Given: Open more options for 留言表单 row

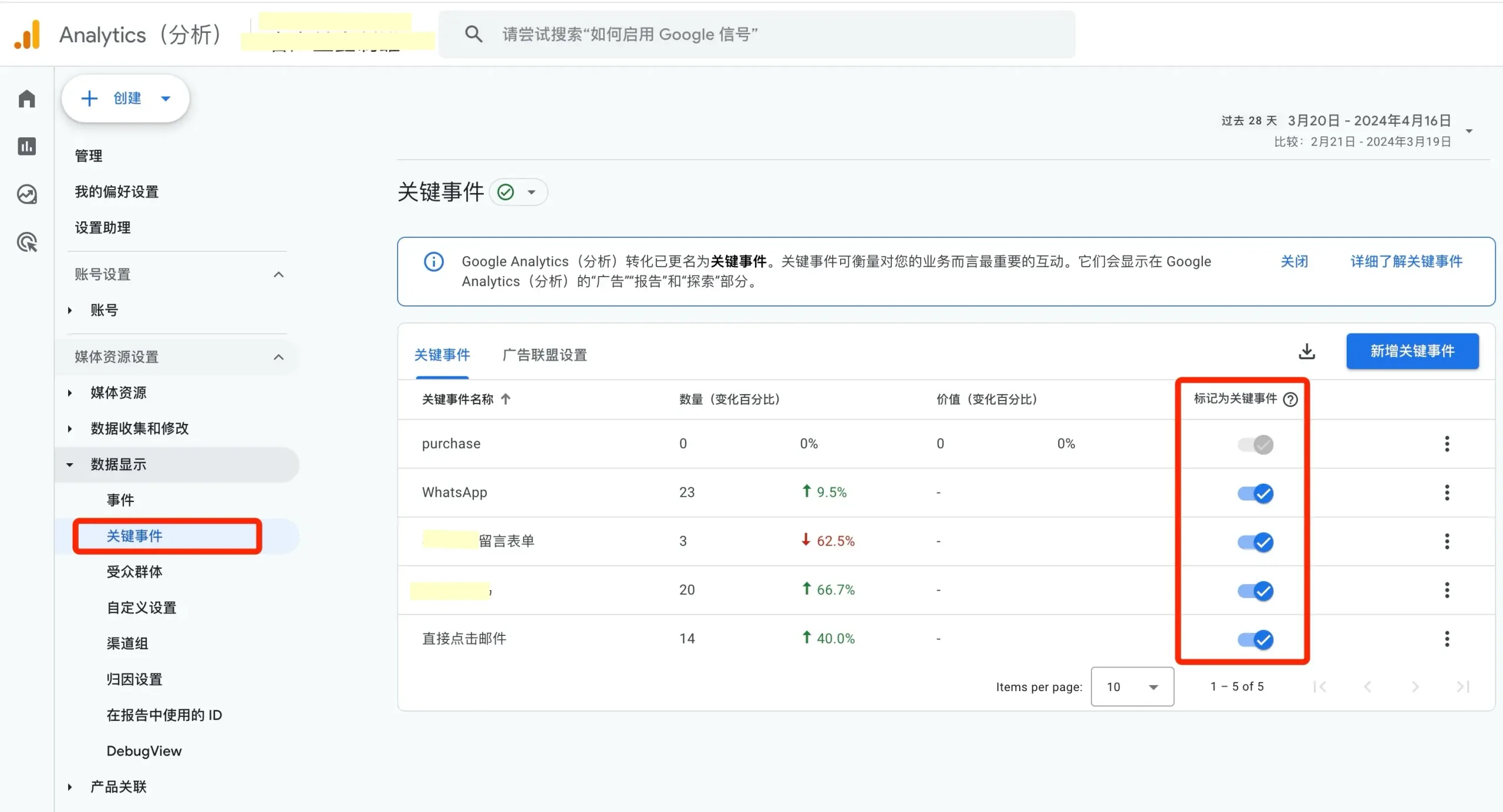Looking at the screenshot, I should [x=1447, y=541].
